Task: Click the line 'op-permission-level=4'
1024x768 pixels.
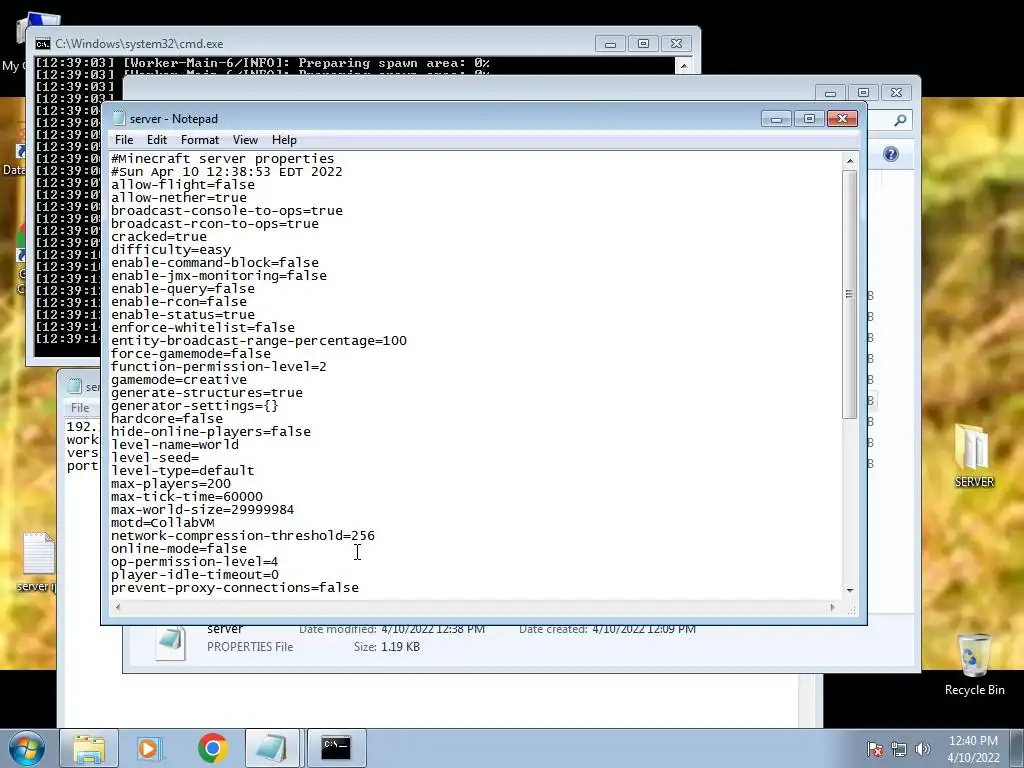Action: pos(195,562)
